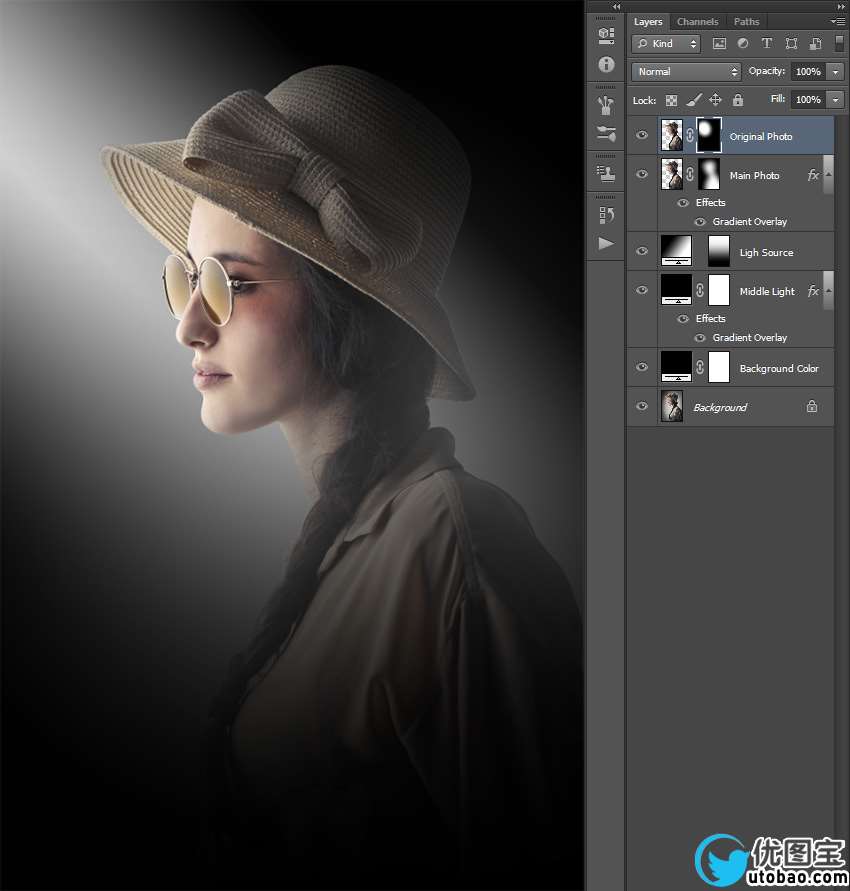Lock layer position
The width and height of the screenshot is (850, 891).
715,100
